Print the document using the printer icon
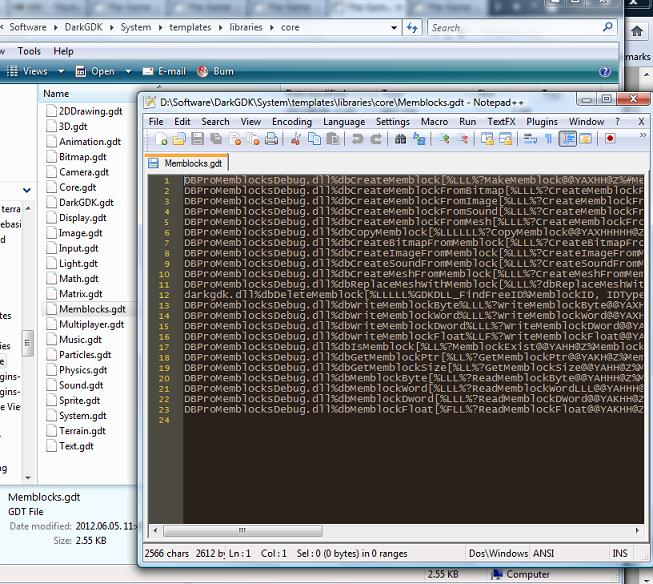Viewport: 653px width, 584px height. 272,139
